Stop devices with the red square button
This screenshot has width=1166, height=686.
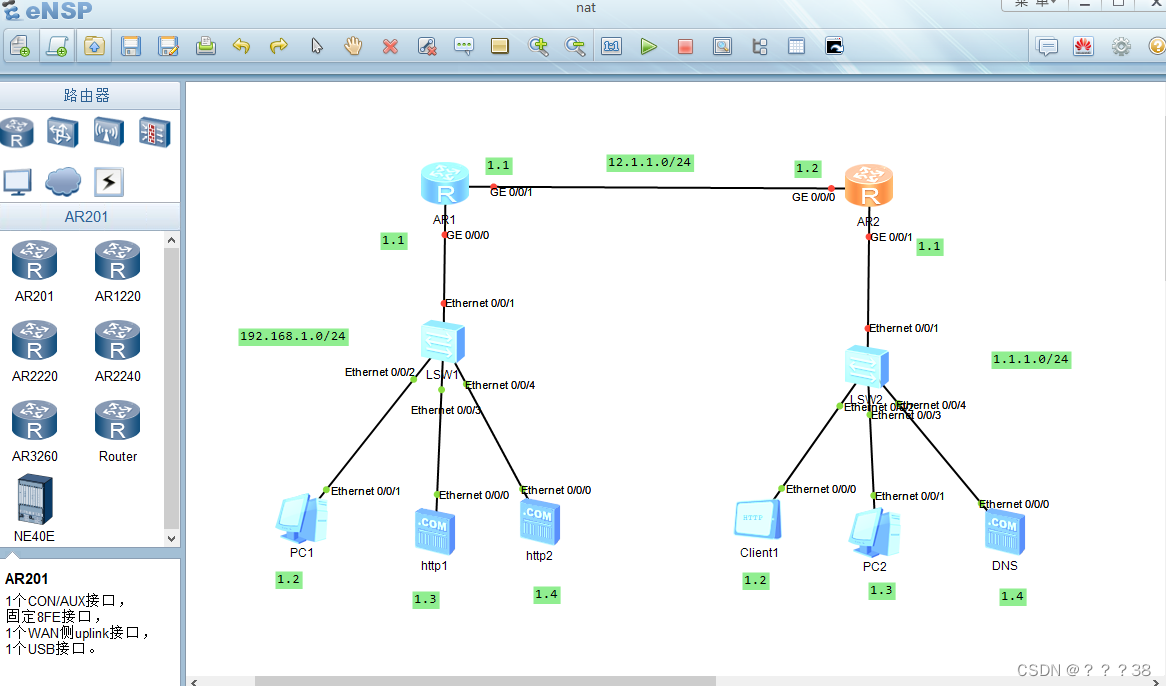tap(686, 47)
